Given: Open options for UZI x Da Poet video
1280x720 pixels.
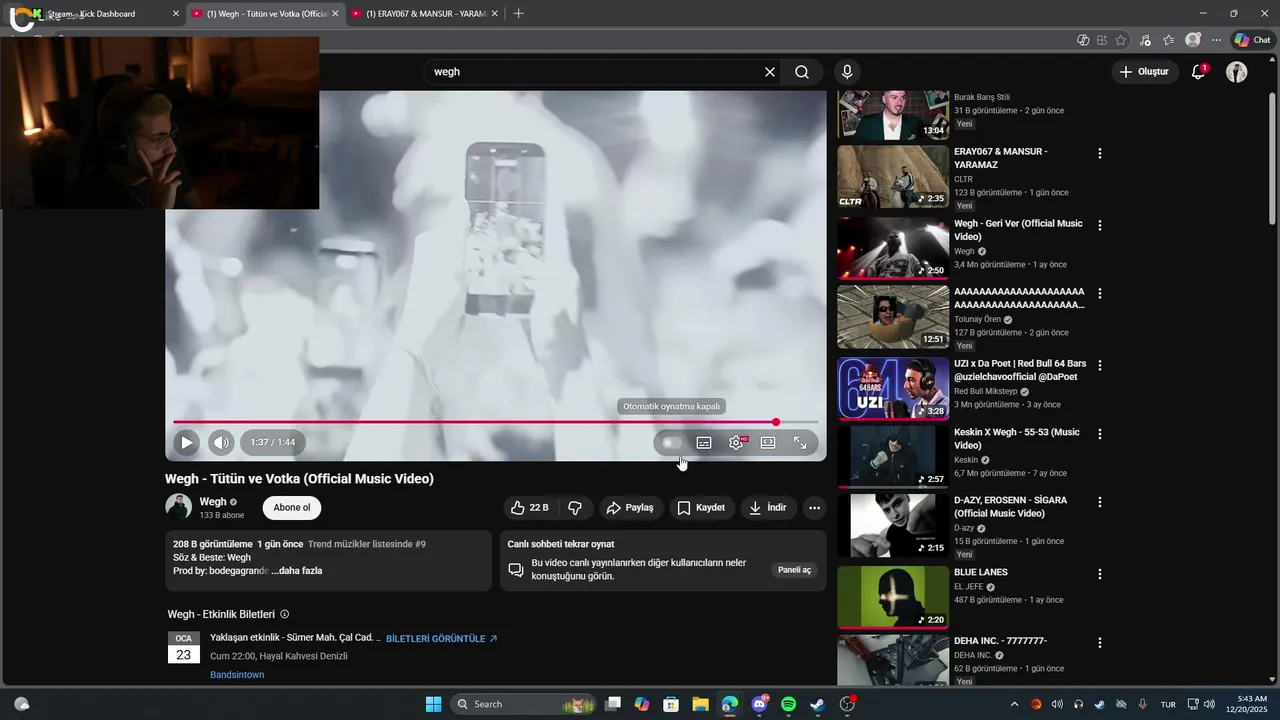Looking at the screenshot, I should coord(1100,366).
